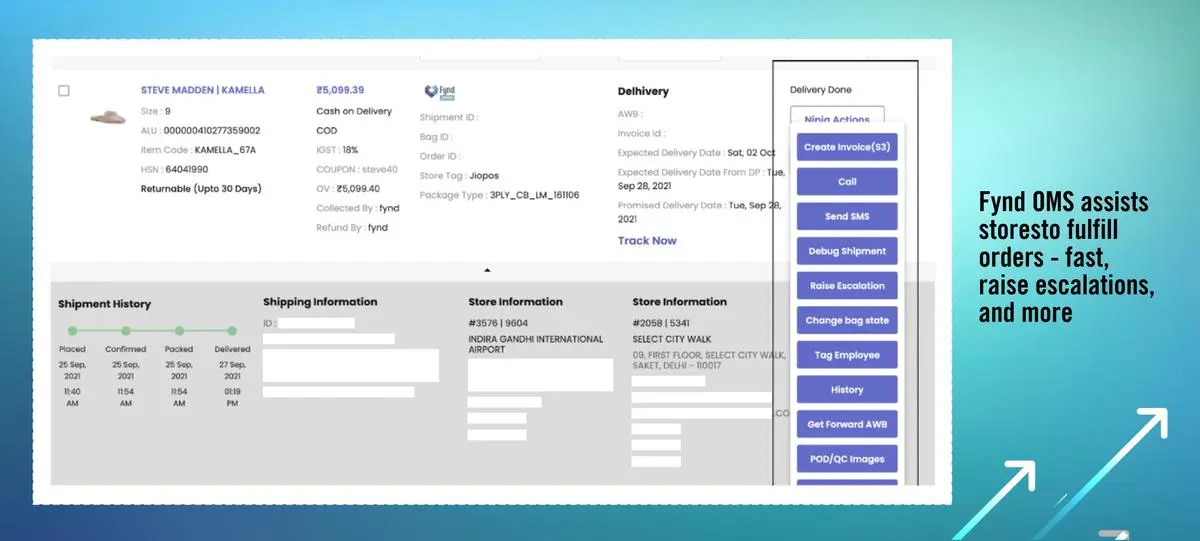
Task: Click the Shipping Information heading
Action: pyautogui.click(x=320, y=301)
